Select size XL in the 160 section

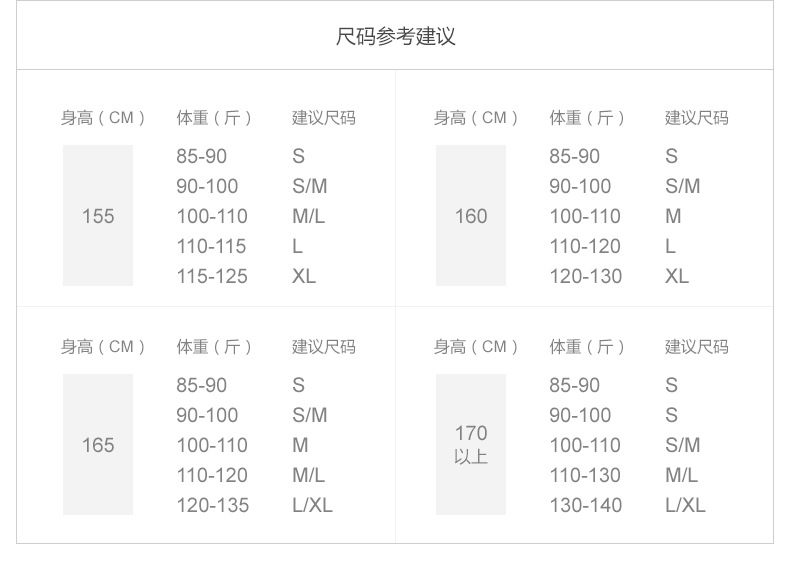[x=677, y=276]
